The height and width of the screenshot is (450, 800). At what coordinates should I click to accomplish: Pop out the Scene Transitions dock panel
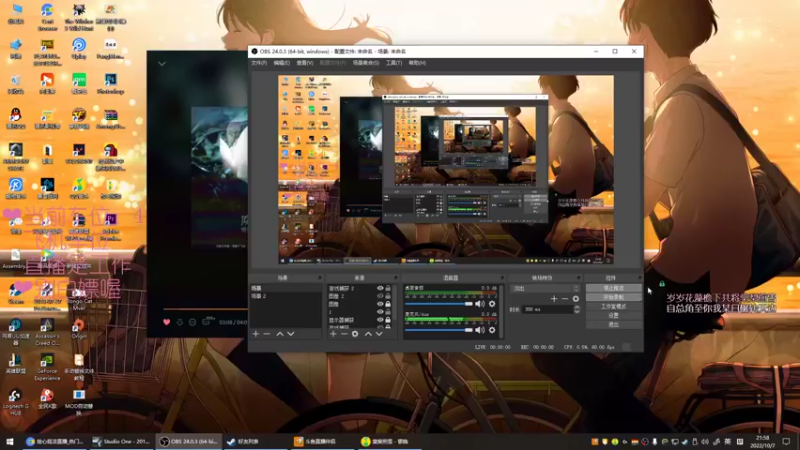pyautogui.click(x=579, y=278)
